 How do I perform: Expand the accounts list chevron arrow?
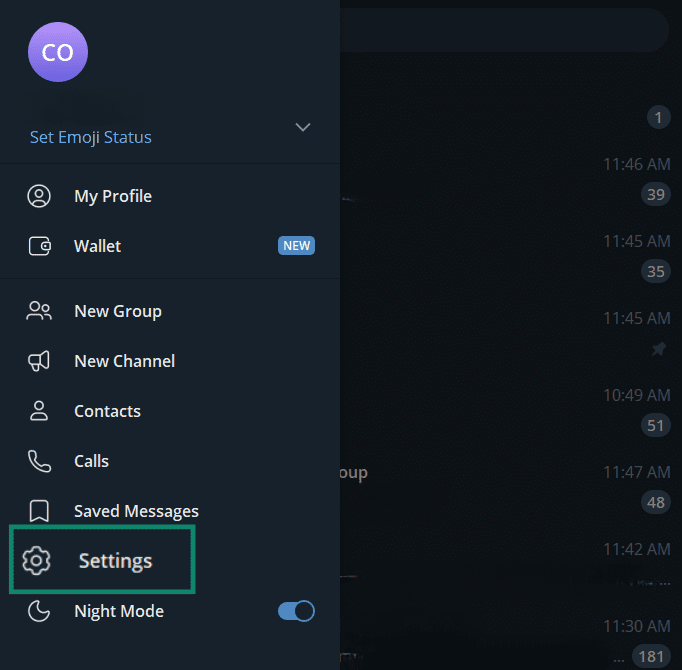coord(303,128)
